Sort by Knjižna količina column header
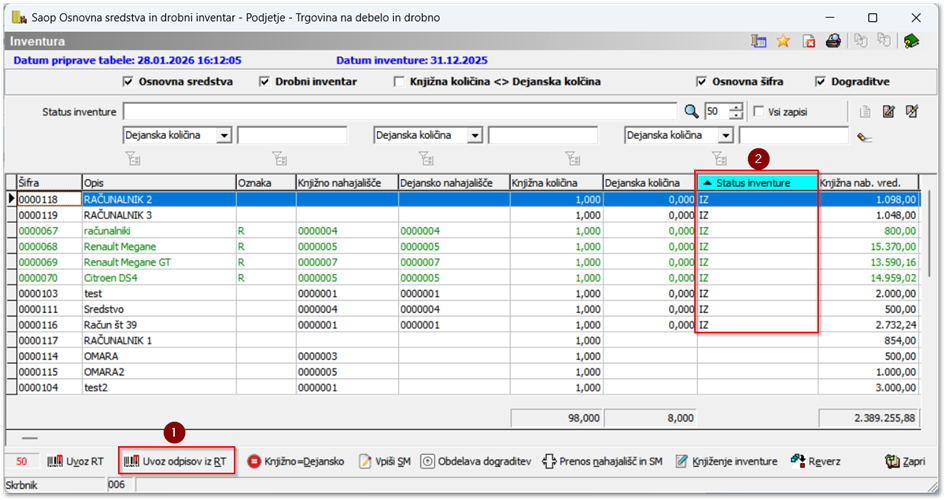 point(556,183)
